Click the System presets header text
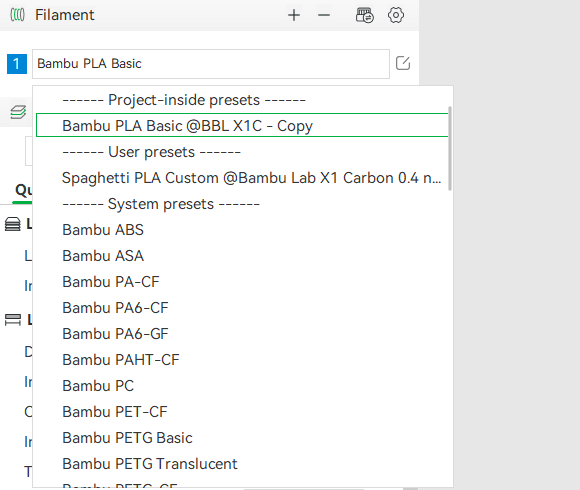The width and height of the screenshot is (580, 490). click(x=161, y=204)
